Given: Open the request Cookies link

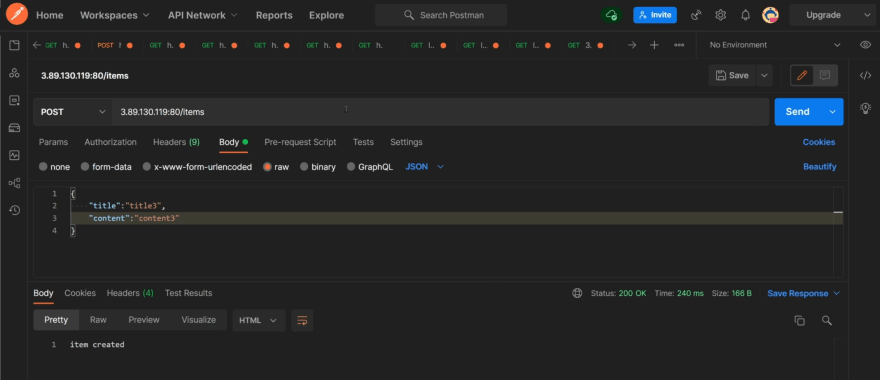Looking at the screenshot, I should [819, 142].
